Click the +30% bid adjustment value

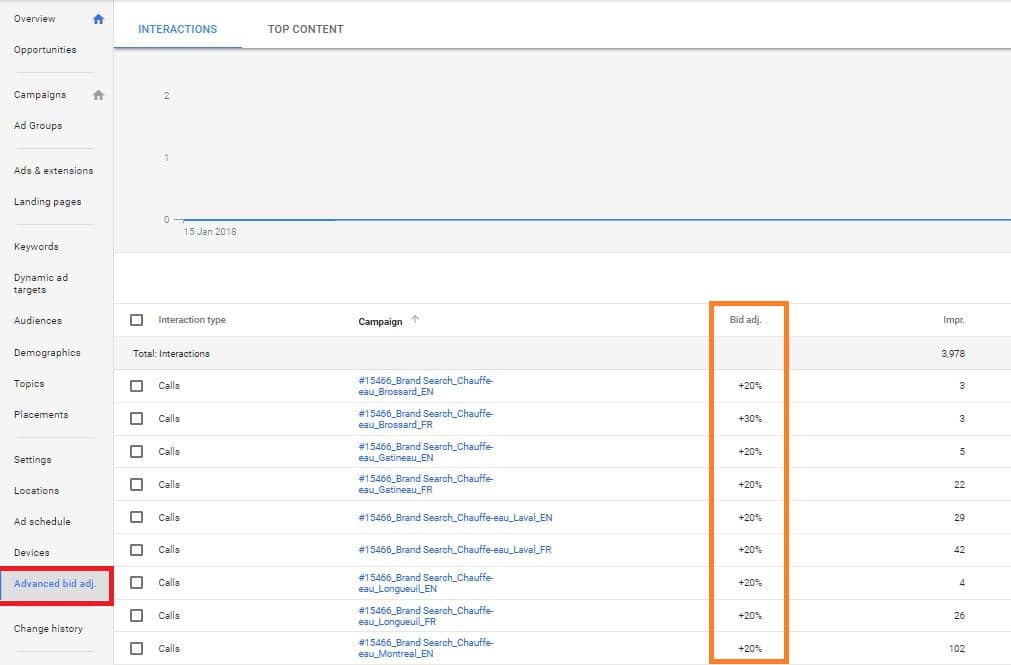coord(749,419)
